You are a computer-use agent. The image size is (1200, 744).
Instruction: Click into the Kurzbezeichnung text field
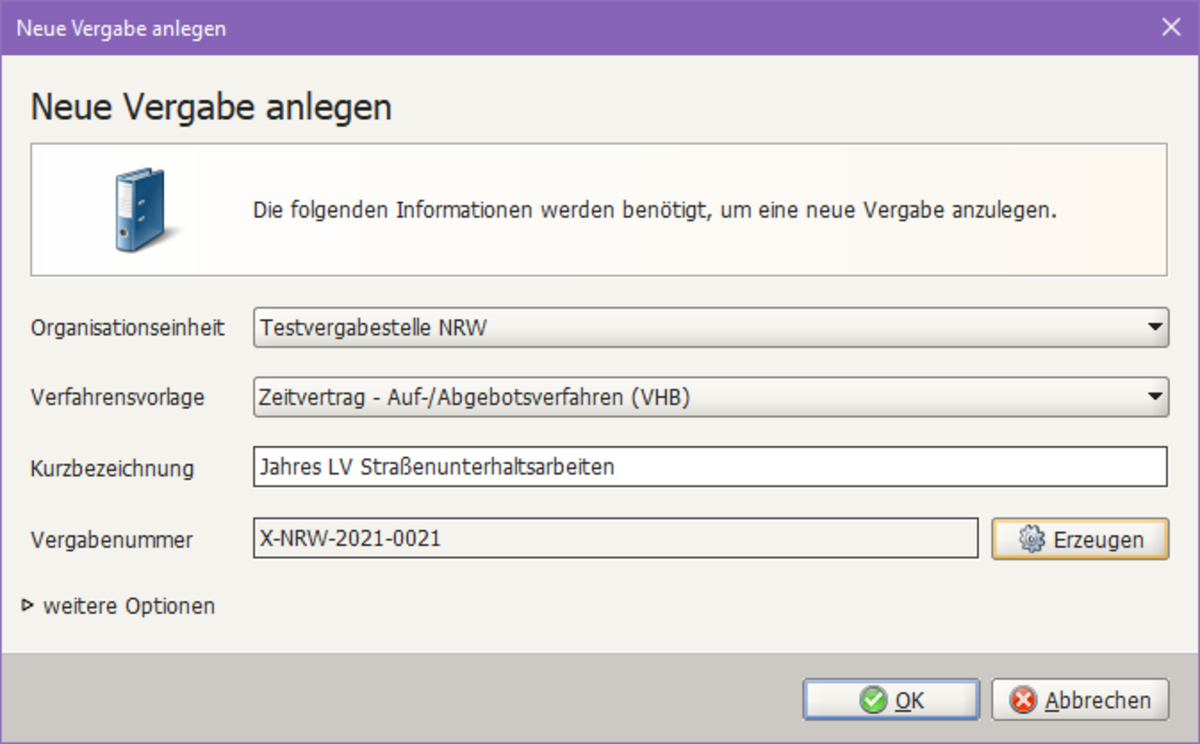point(710,467)
